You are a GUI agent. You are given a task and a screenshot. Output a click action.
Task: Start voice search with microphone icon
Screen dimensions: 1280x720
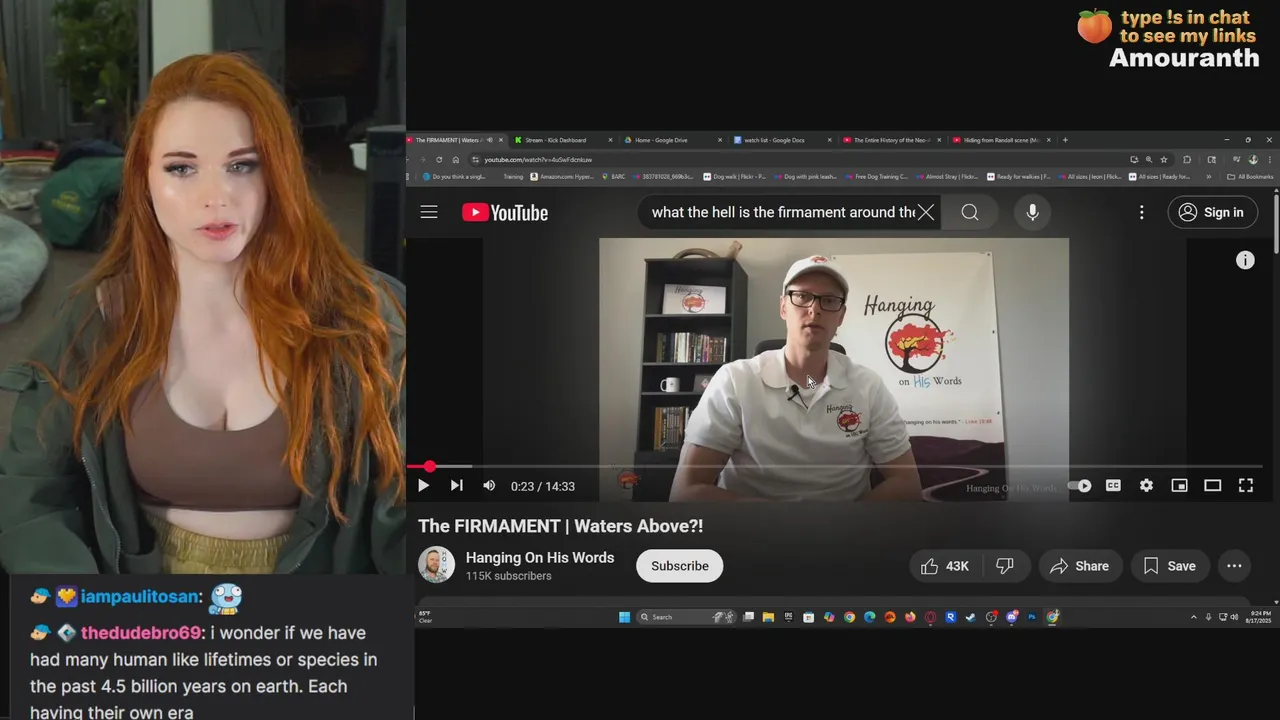1032,212
